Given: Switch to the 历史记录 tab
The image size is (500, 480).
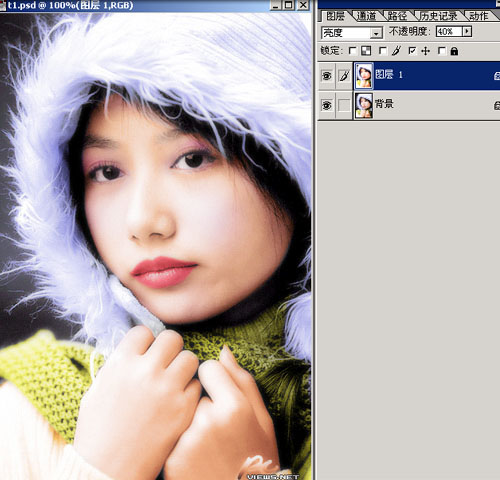Looking at the screenshot, I should [x=439, y=16].
